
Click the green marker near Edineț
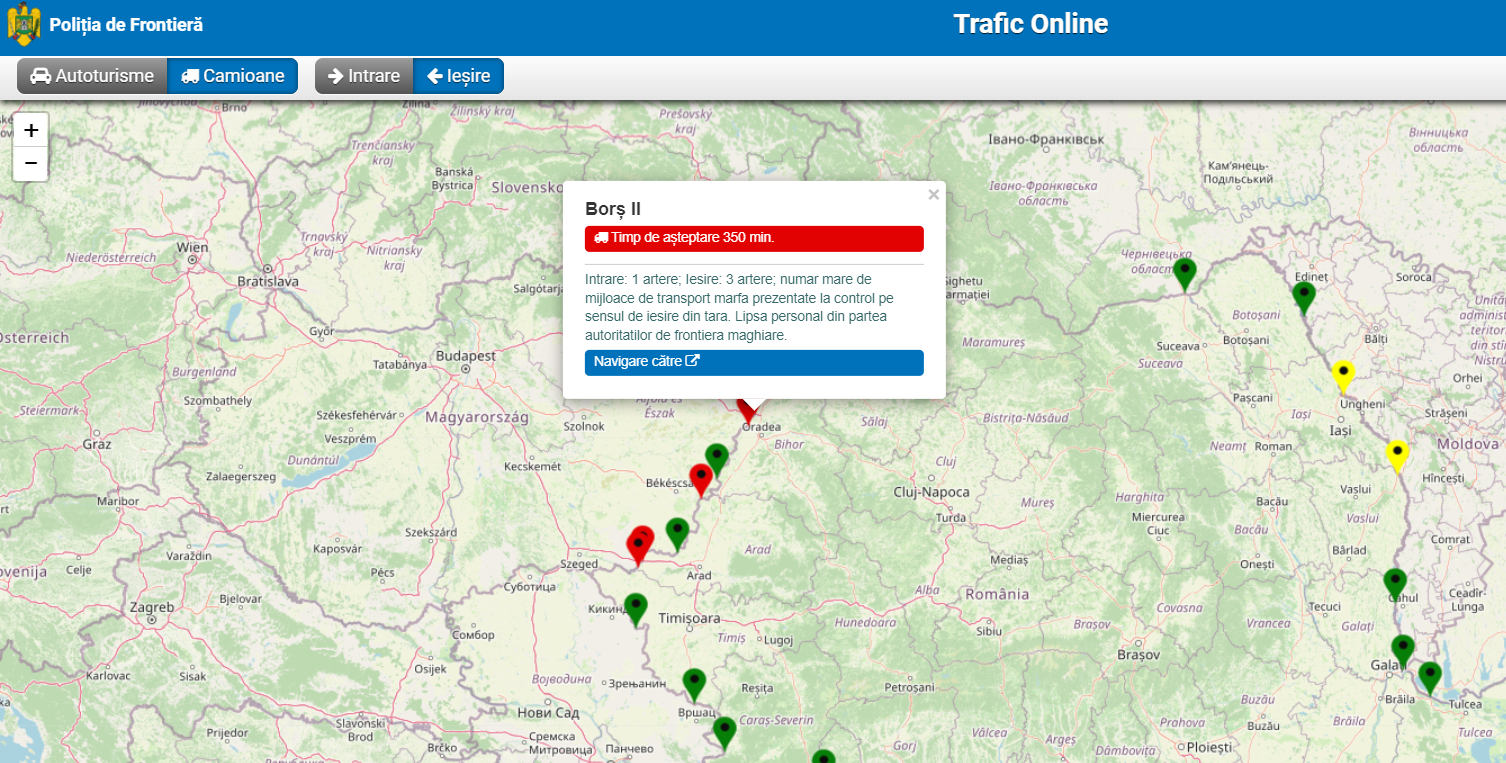(x=1303, y=295)
